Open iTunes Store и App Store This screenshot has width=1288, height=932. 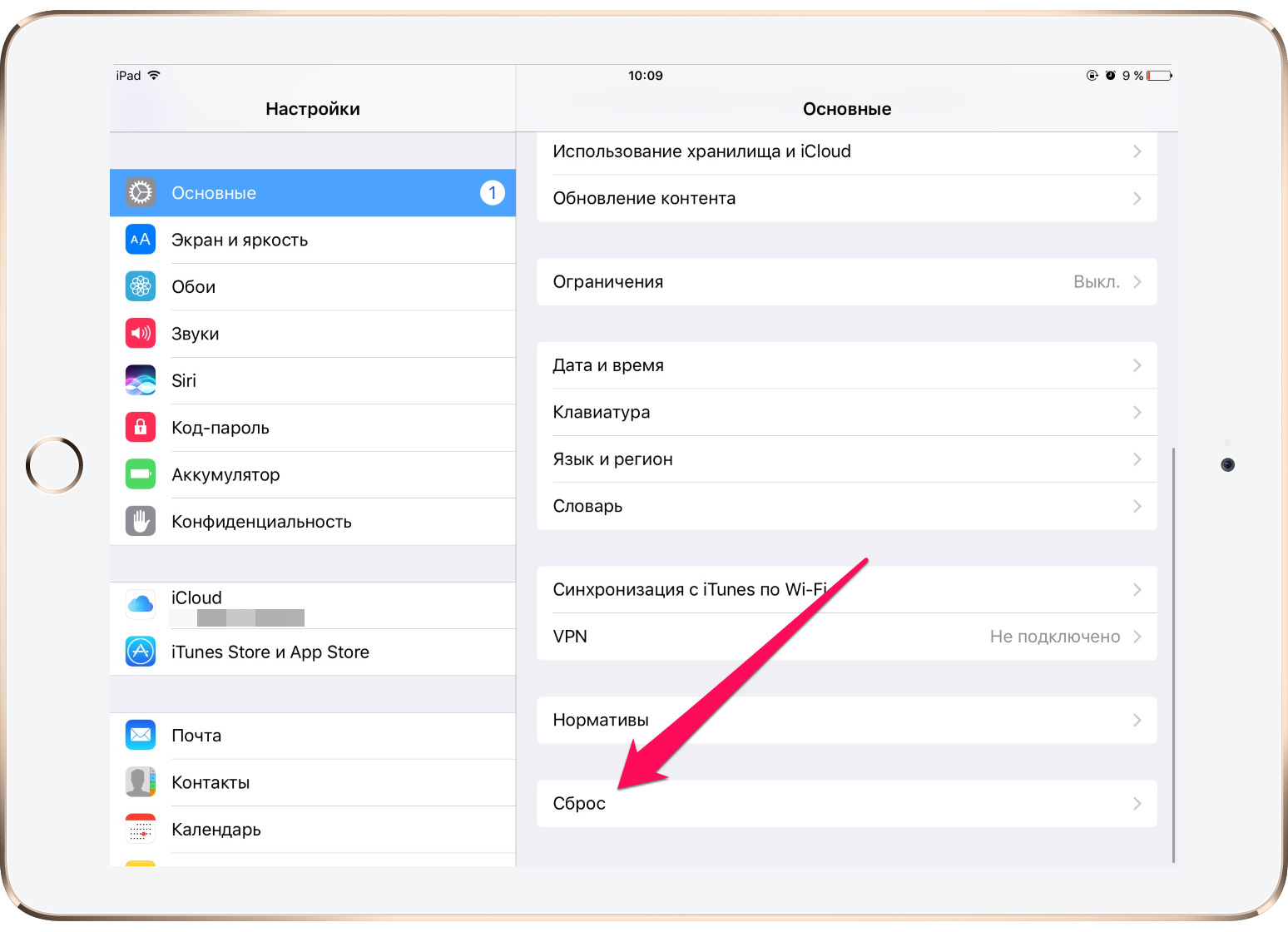click(313, 652)
